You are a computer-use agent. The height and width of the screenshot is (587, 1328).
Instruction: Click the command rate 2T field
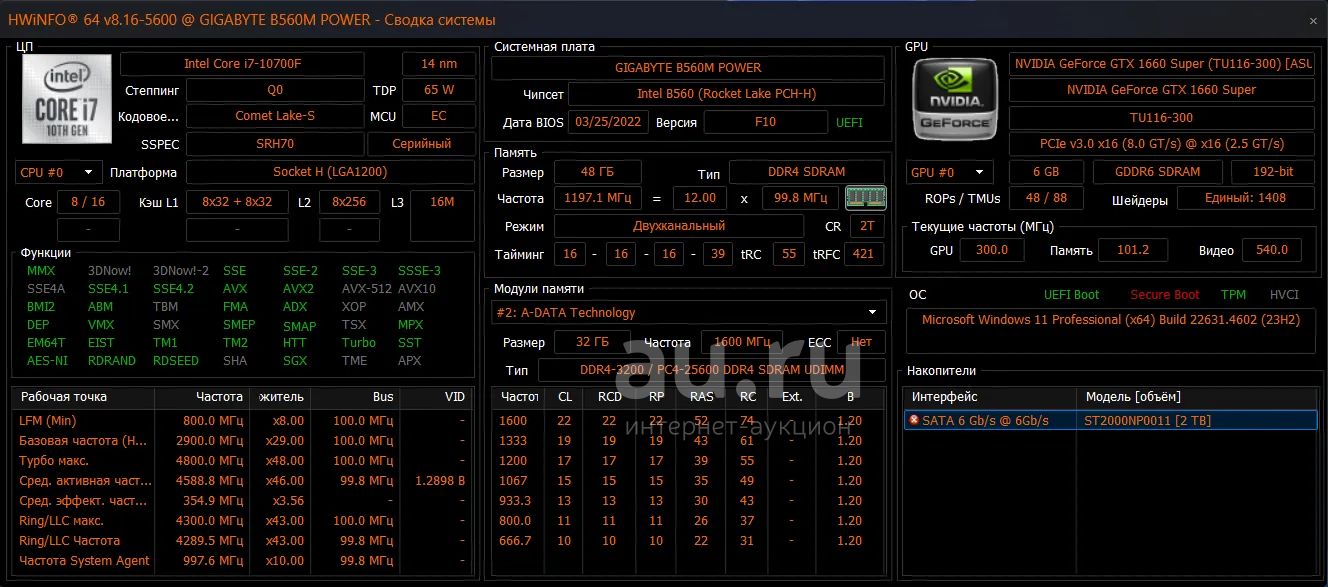867,226
